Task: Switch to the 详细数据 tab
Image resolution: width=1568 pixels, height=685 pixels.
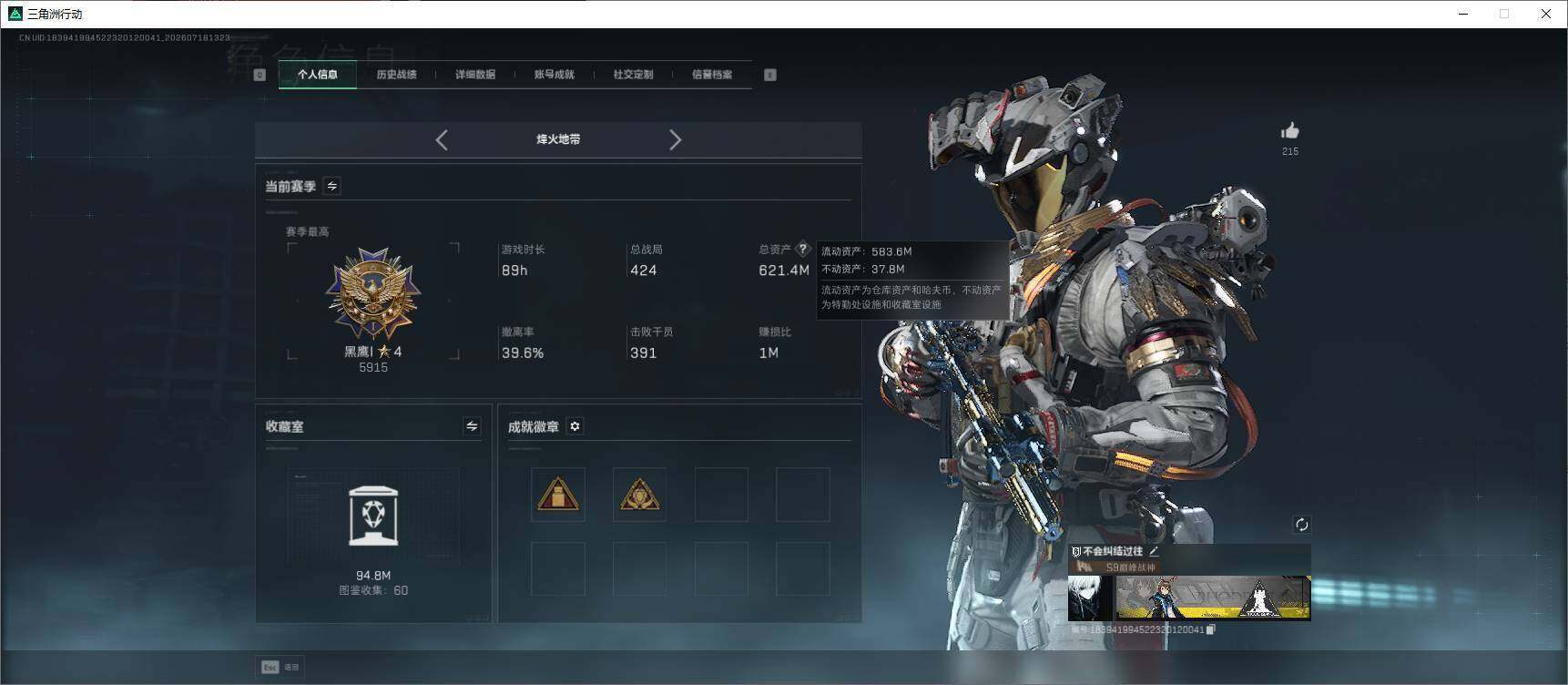Action: [x=475, y=75]
